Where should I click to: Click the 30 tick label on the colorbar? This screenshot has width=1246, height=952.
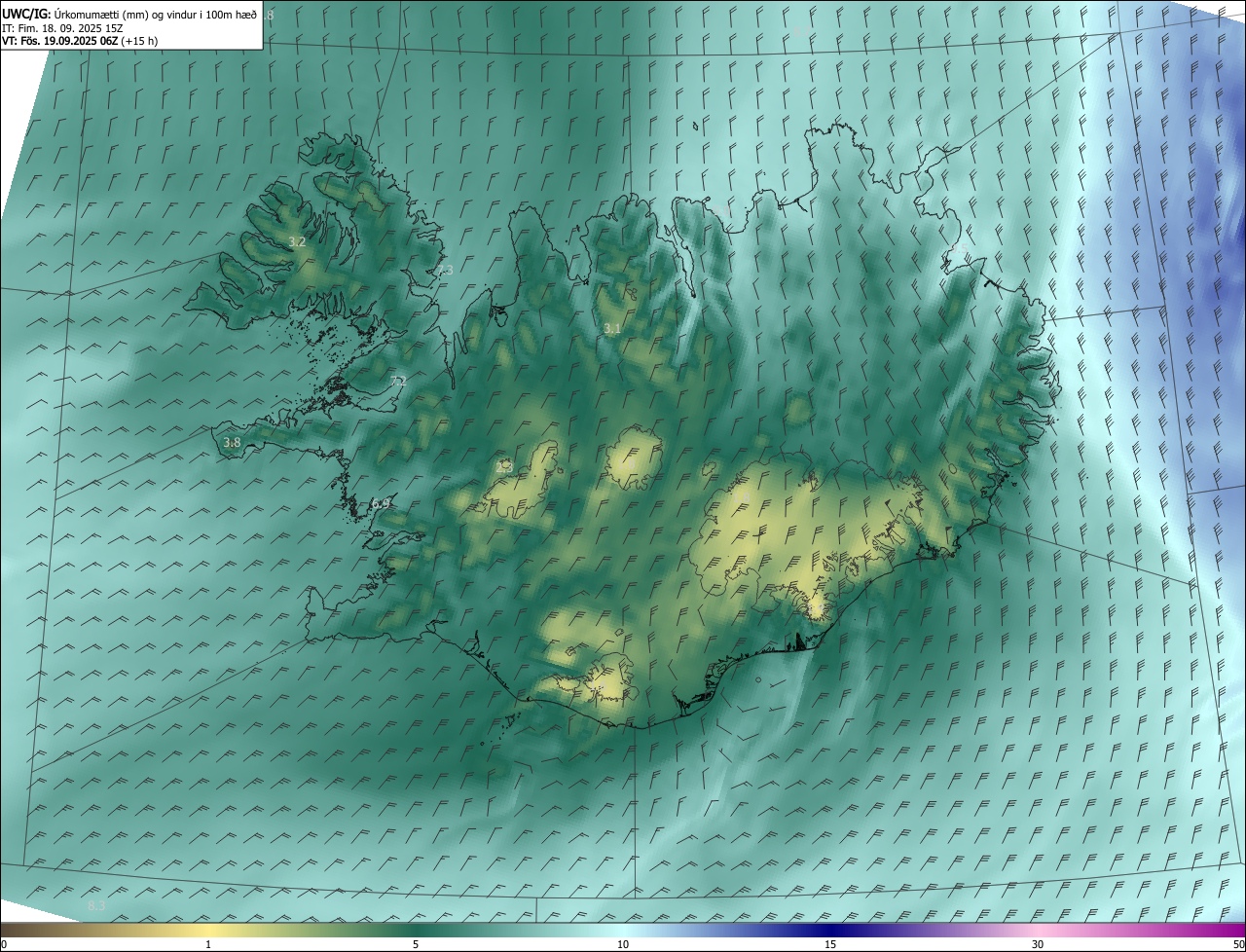point(1038,945)
